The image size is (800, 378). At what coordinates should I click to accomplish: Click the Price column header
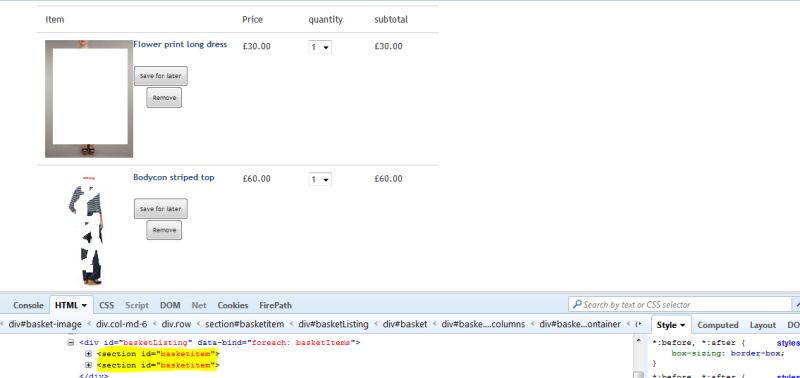pyautogui.click(x=253, y=19)
